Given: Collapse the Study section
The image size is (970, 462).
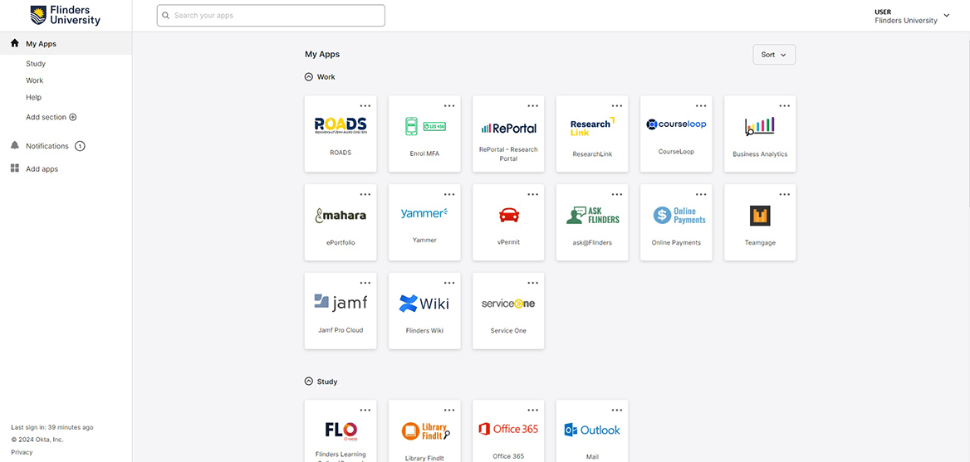Looking at the screenshot, I should coord(309,382).
